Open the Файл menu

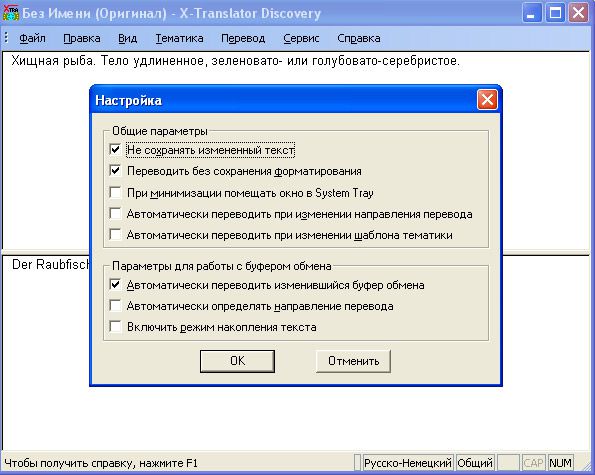[x=32, y=38]
